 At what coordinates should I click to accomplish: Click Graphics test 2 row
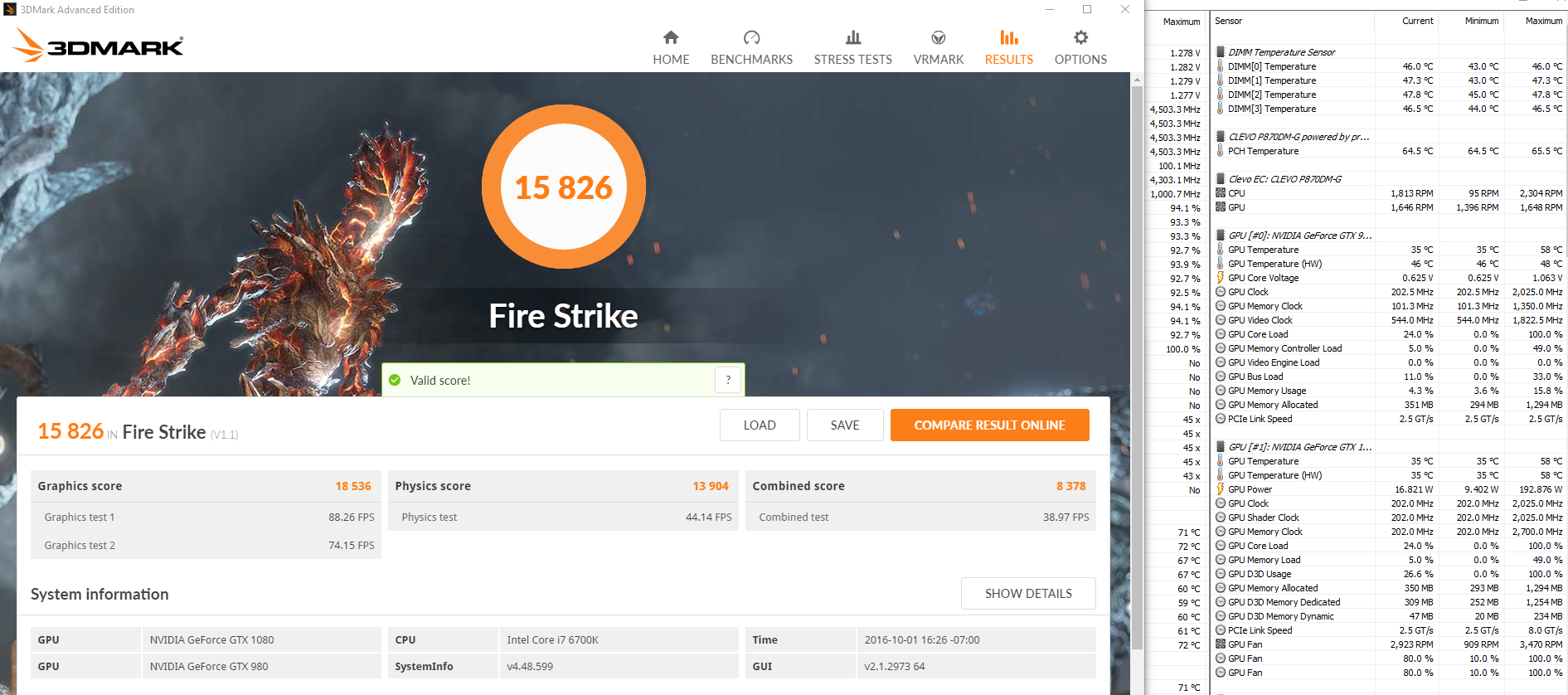coord(206,545)
